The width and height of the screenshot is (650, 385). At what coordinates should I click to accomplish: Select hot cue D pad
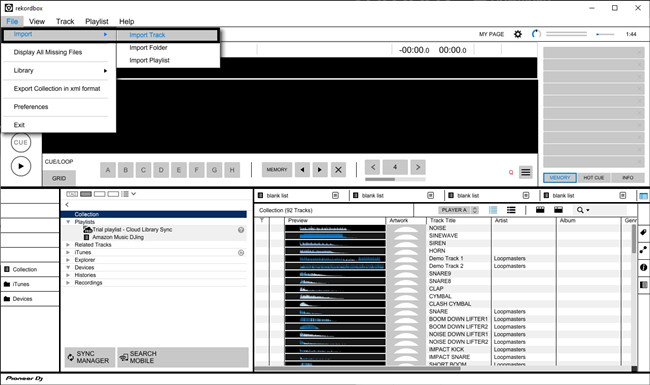161,170
